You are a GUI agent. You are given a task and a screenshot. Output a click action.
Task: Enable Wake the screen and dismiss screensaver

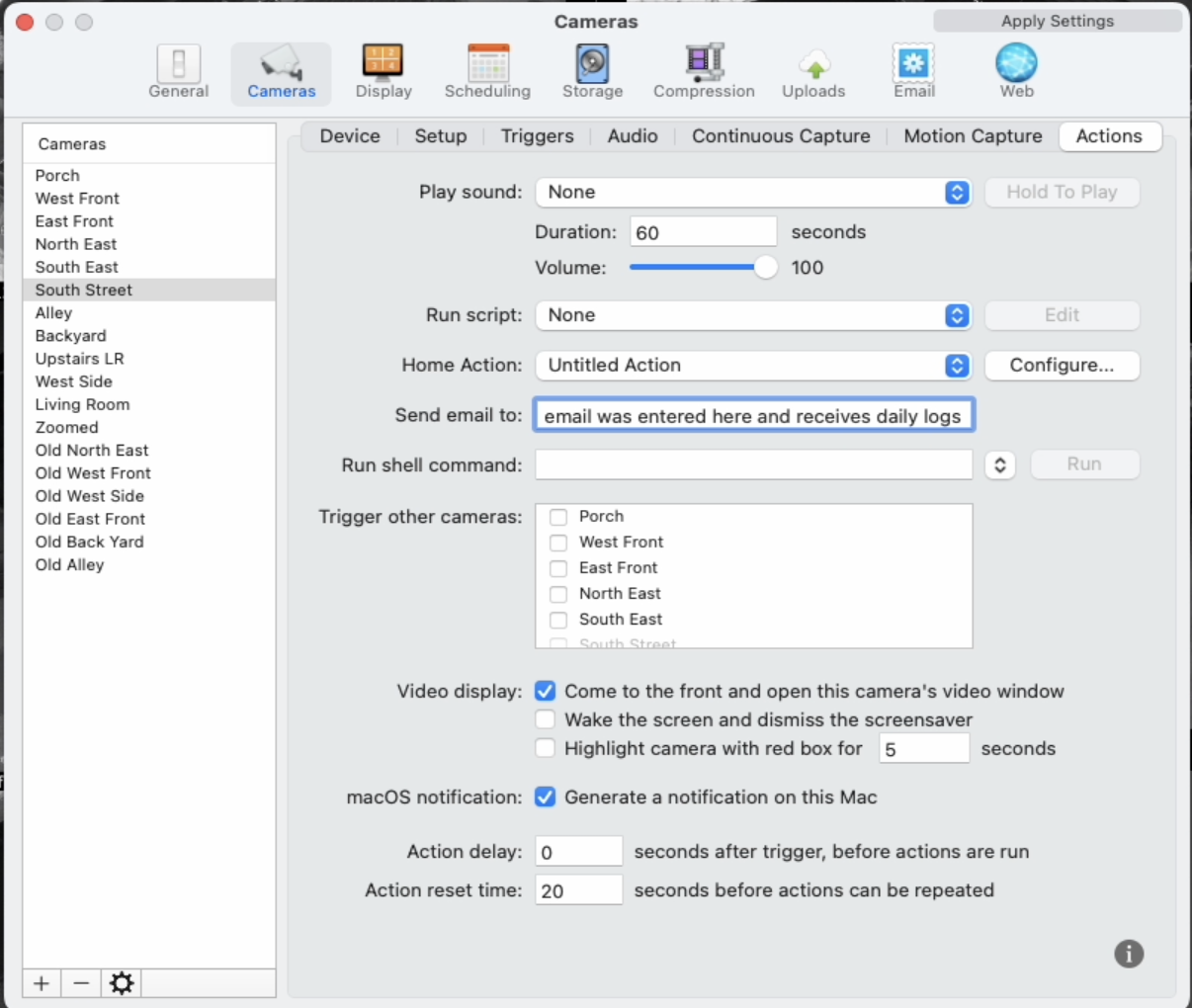pos(545,719)
